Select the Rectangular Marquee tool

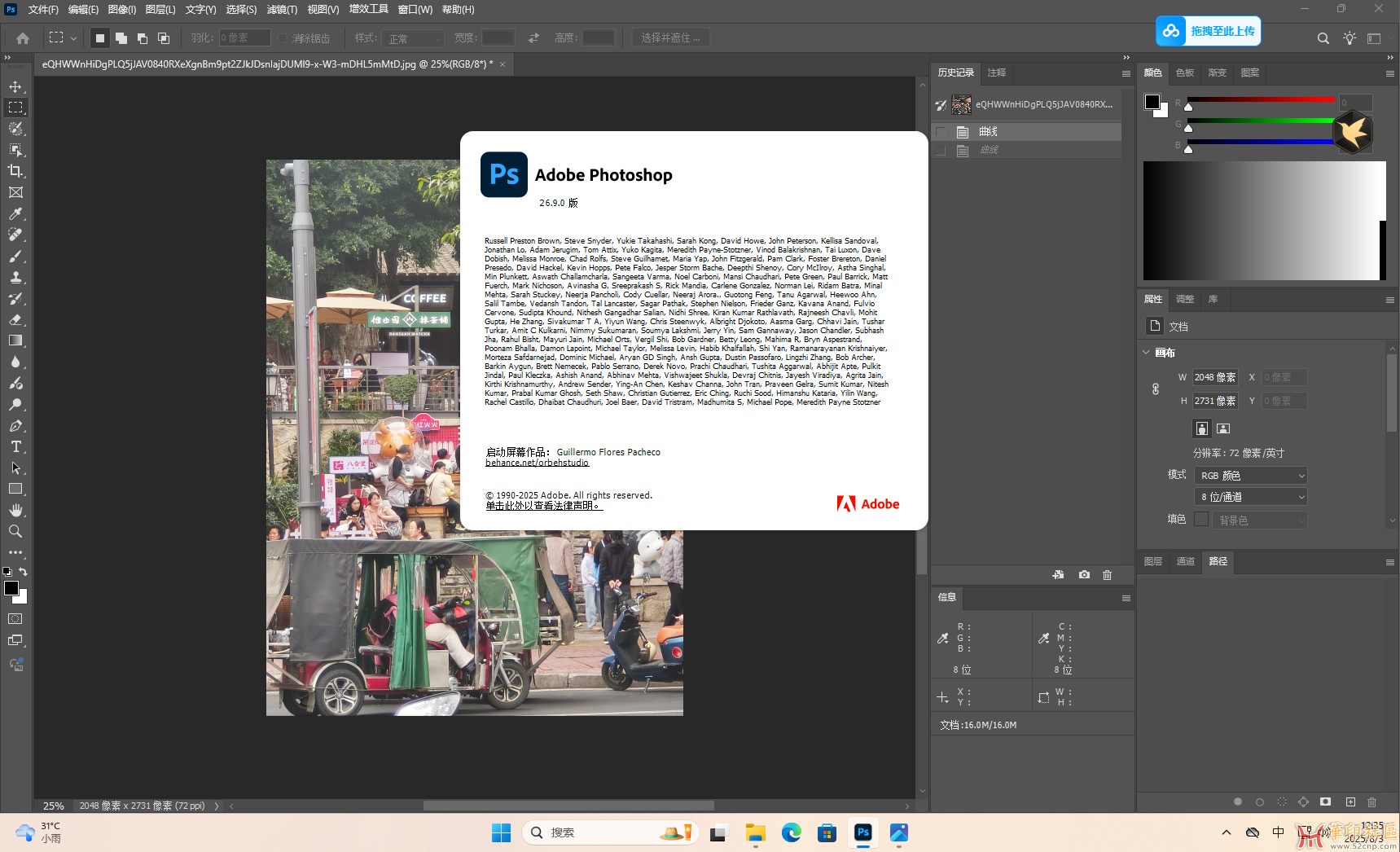point(15,108)
